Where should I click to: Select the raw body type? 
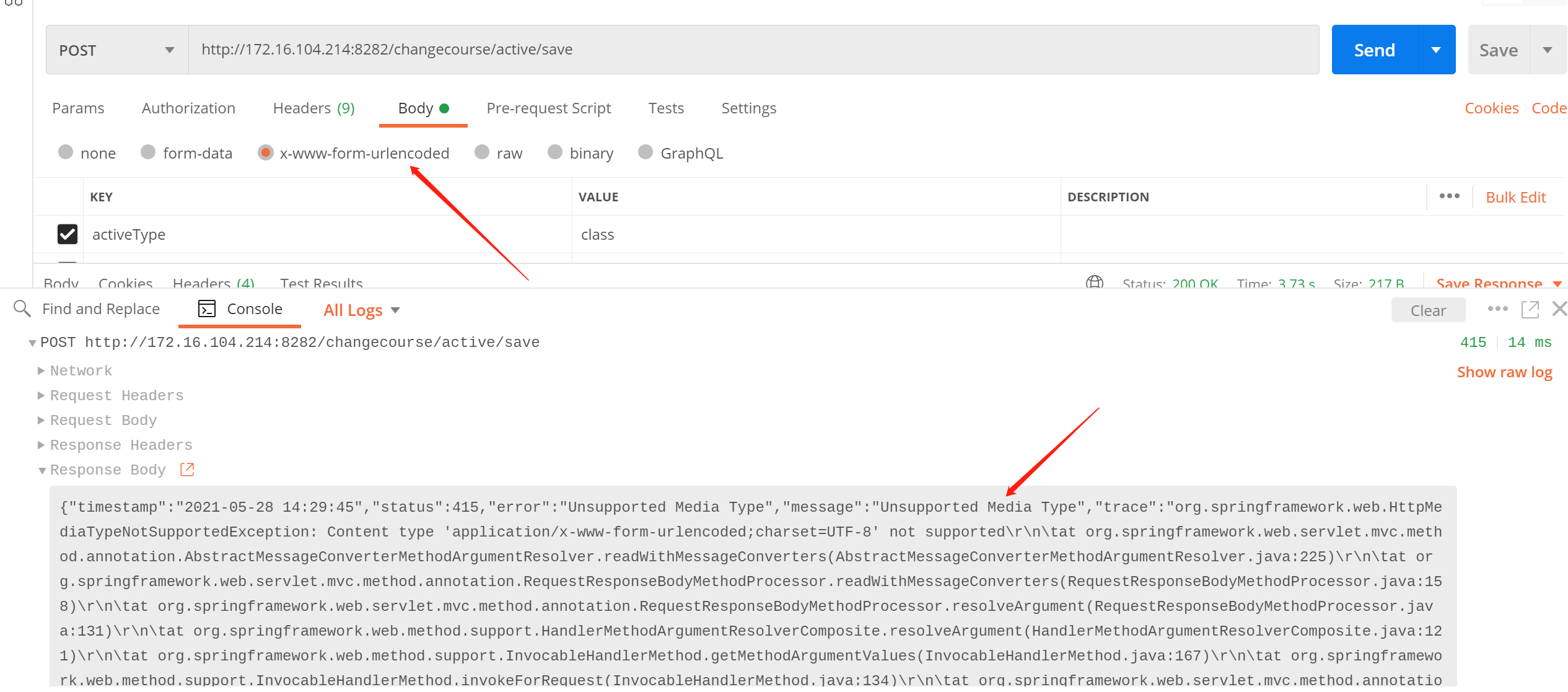[x=483, y=152]
